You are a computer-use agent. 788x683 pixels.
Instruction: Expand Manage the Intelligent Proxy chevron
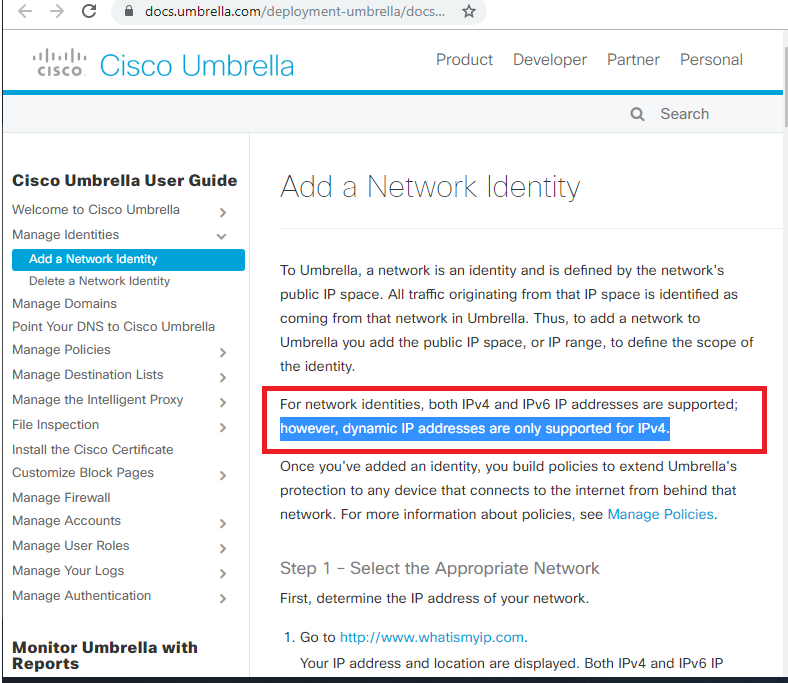tap(223, 403)
